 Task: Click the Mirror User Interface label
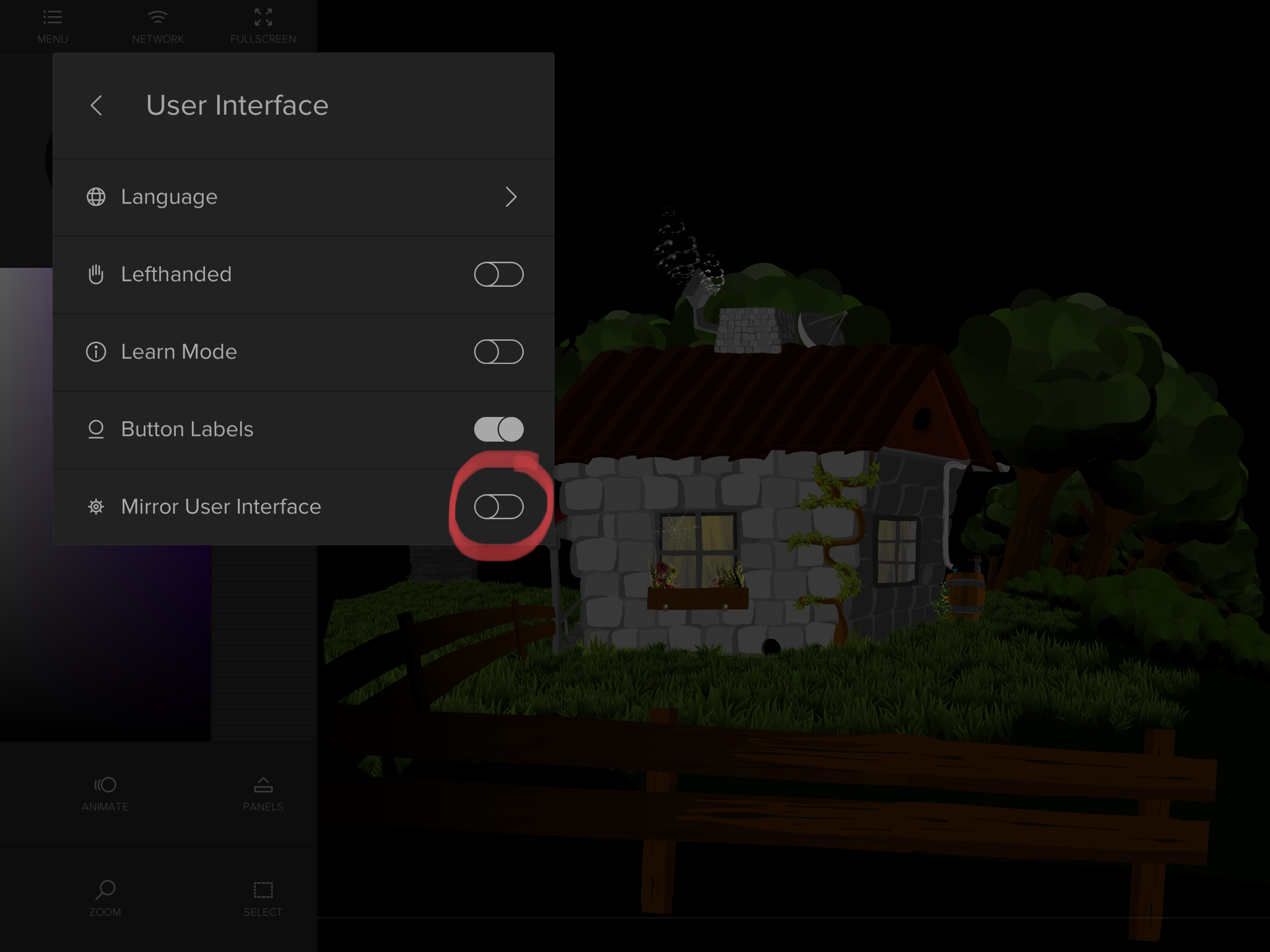click(220, 507)
